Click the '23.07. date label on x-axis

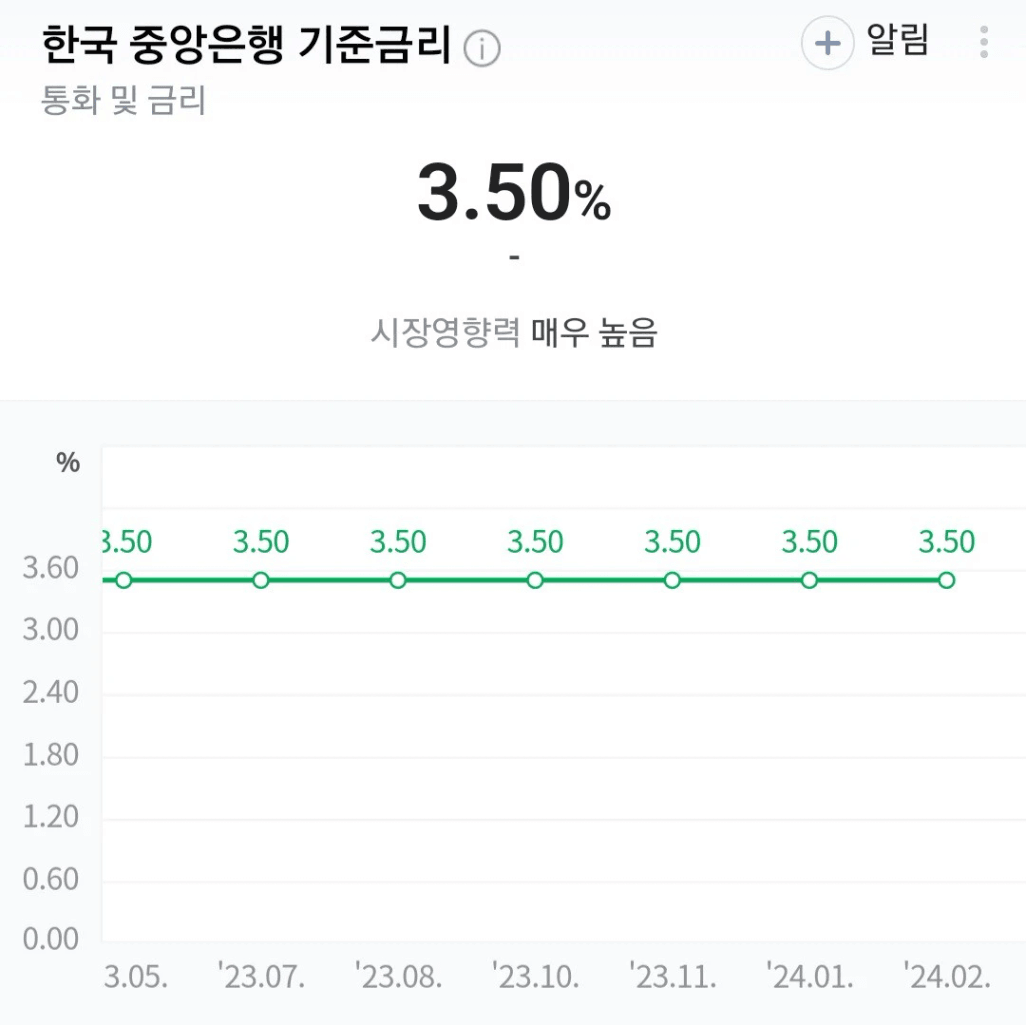[261, 977]
